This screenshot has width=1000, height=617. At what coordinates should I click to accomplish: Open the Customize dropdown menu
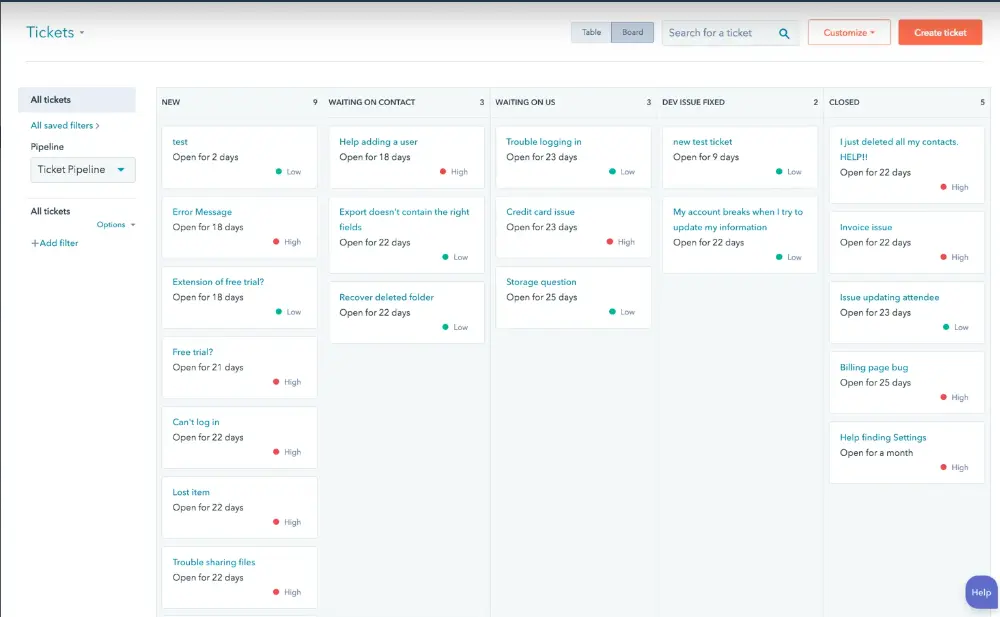848,33
